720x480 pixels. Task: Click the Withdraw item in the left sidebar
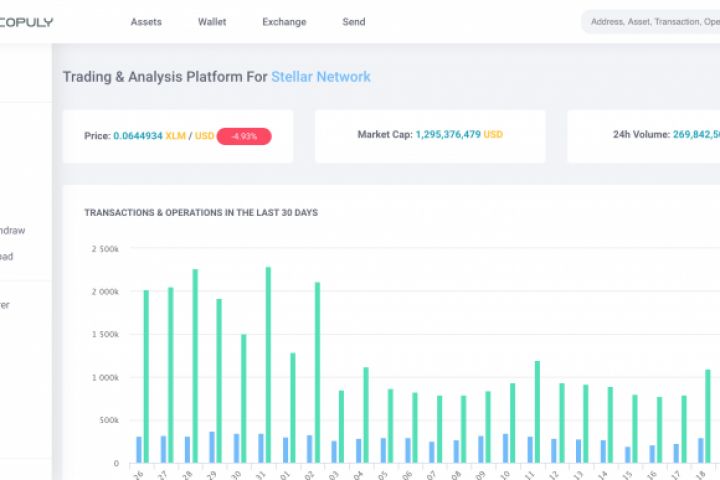tap(10, 230)
